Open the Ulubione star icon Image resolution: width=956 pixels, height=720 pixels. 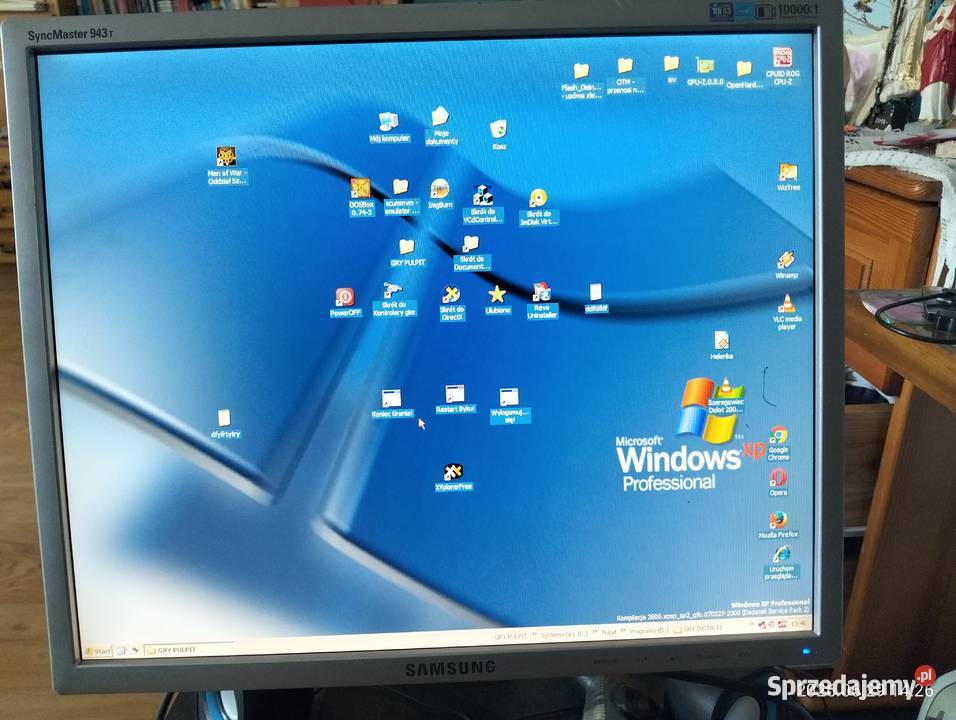(x=498, y=300)
